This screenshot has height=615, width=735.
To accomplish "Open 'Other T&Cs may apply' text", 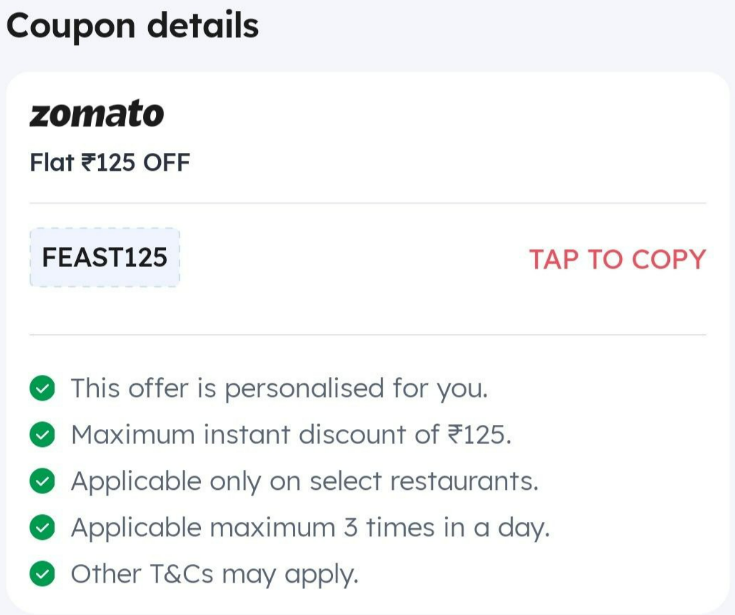I will 215,574.
